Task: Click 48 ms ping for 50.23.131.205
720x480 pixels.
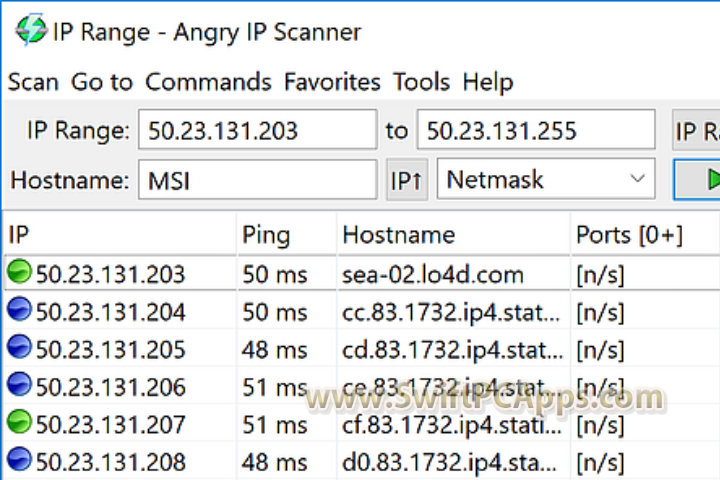Action: coord(275,350)
